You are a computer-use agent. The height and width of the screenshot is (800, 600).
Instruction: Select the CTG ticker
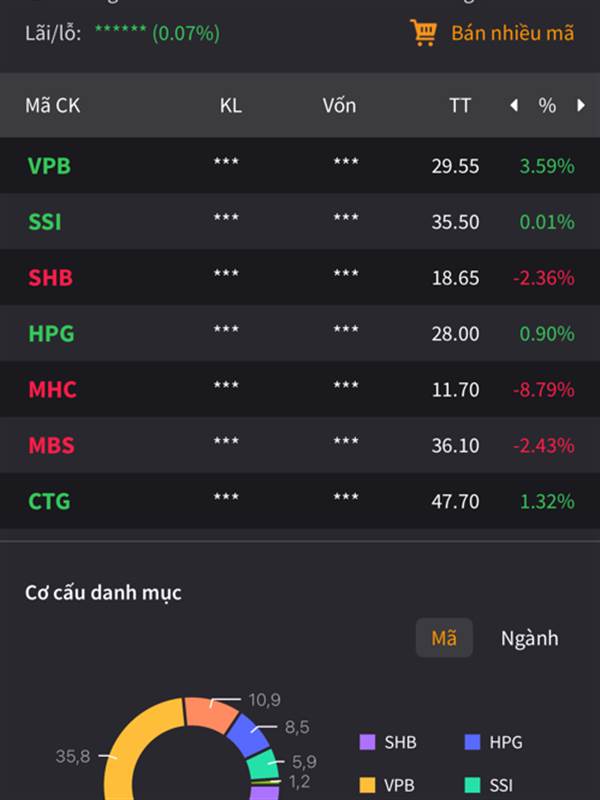(49, 502)
